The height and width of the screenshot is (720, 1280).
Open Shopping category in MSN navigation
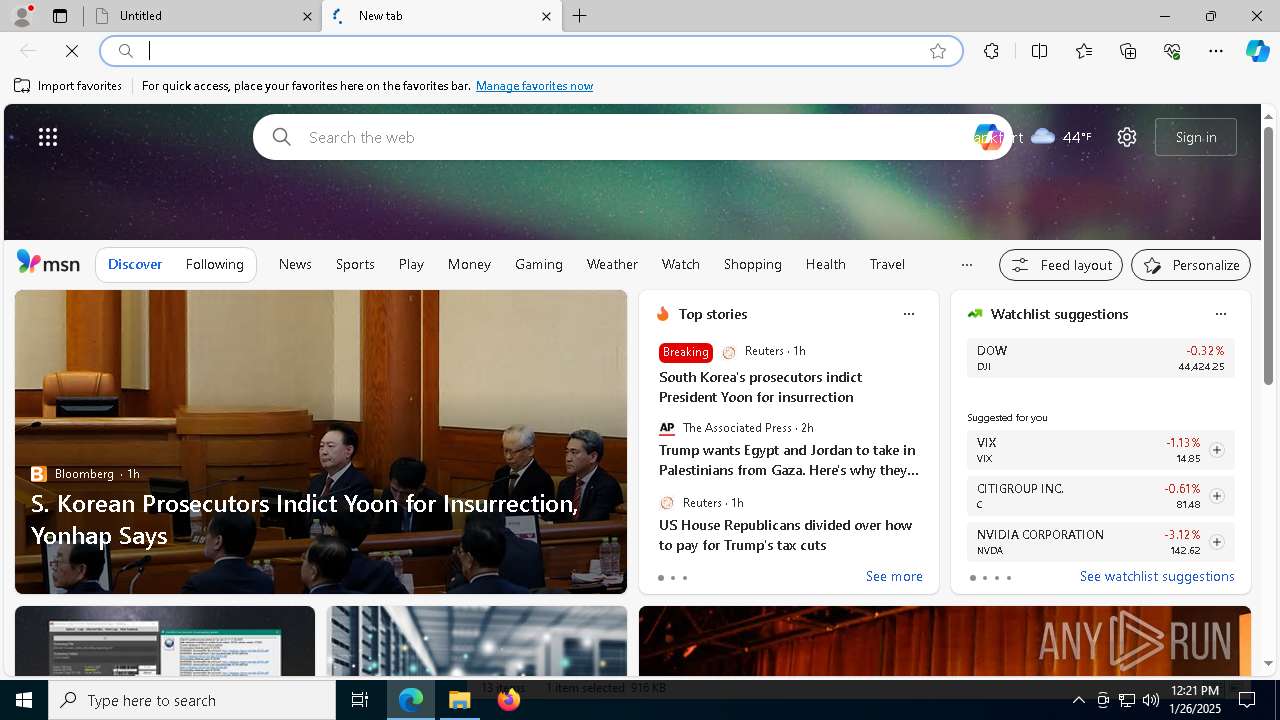[753, 264]
